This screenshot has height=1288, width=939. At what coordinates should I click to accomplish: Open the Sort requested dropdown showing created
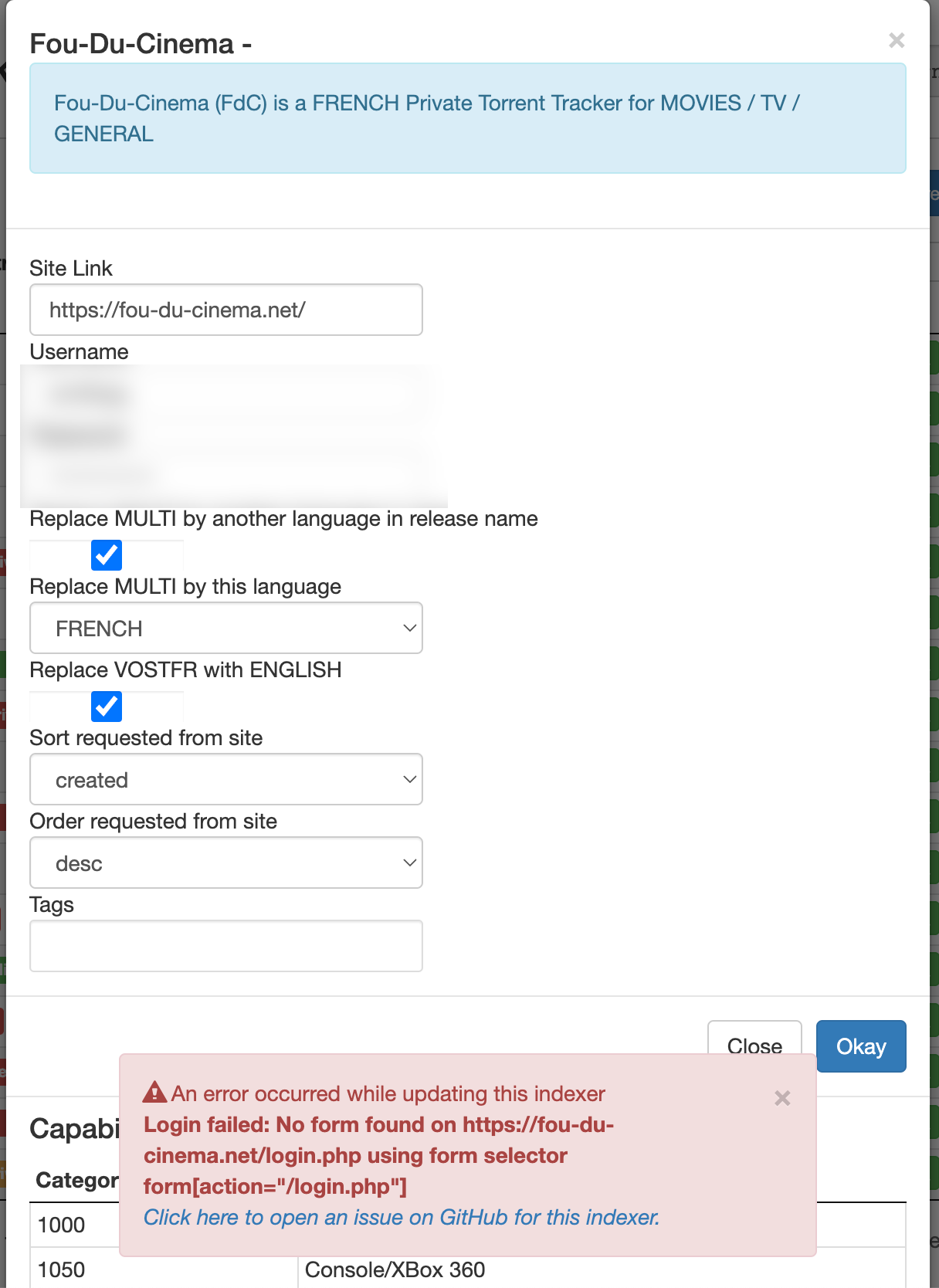click(226, 779)
